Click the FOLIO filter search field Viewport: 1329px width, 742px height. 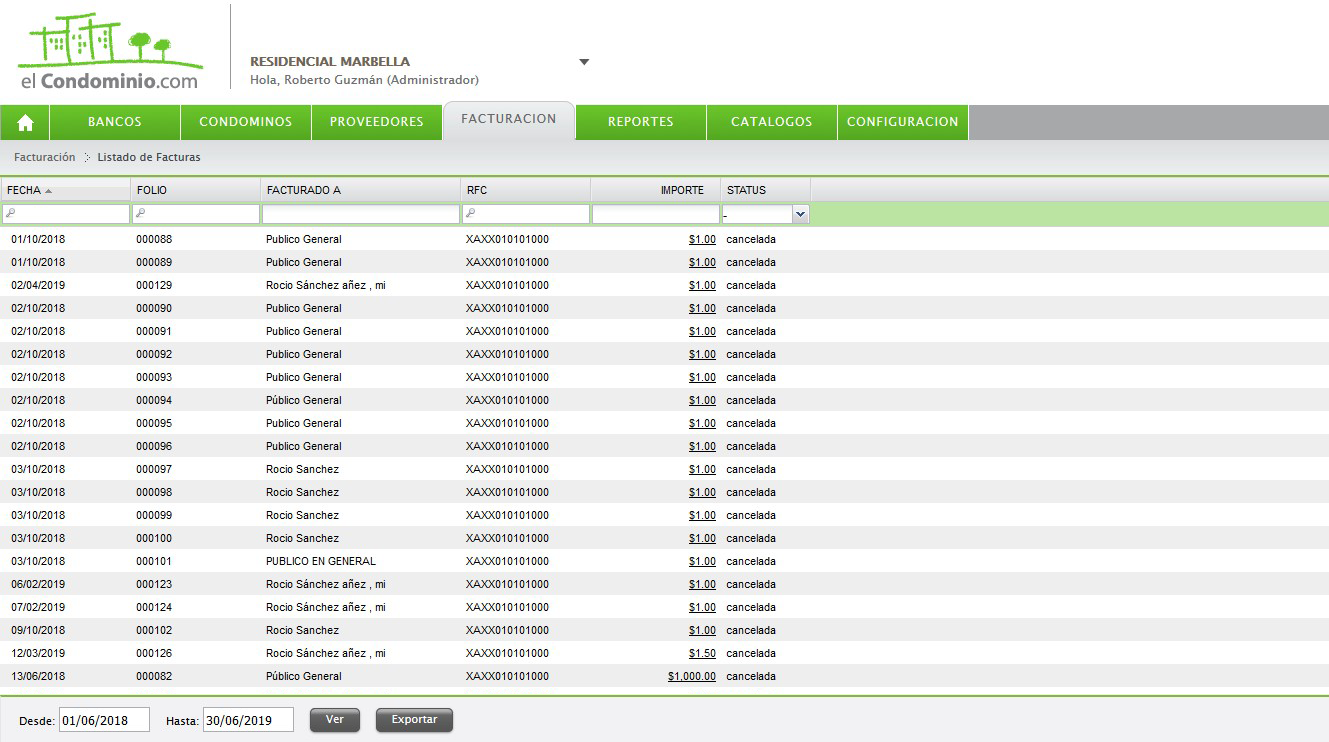point(196,214)
